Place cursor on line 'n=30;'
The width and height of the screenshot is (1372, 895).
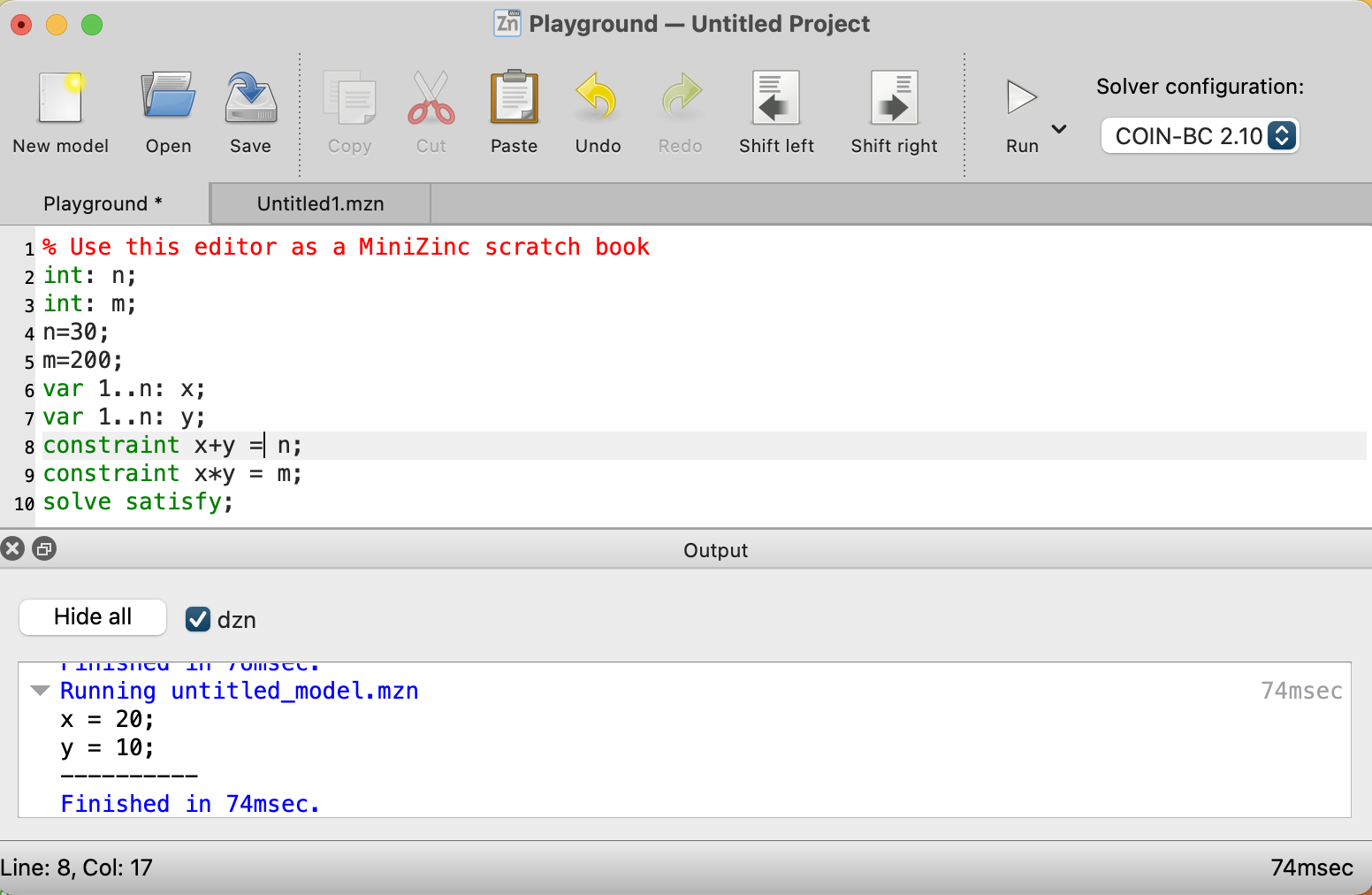click(x=76, y=333)
